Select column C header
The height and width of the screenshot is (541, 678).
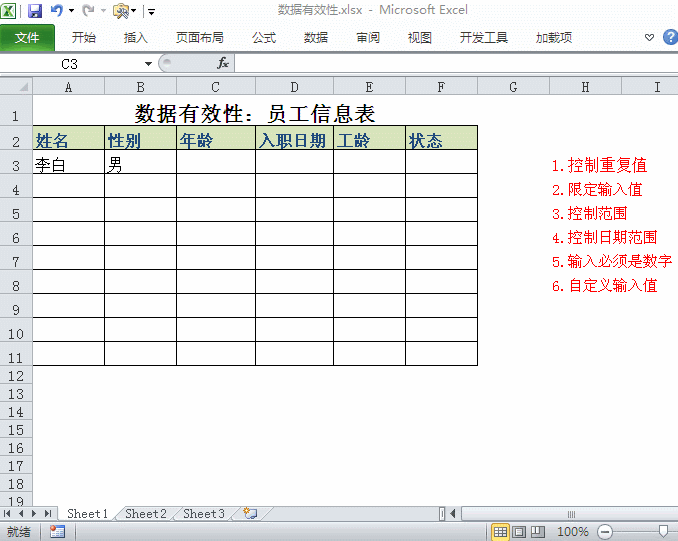[x=215, y=87]
